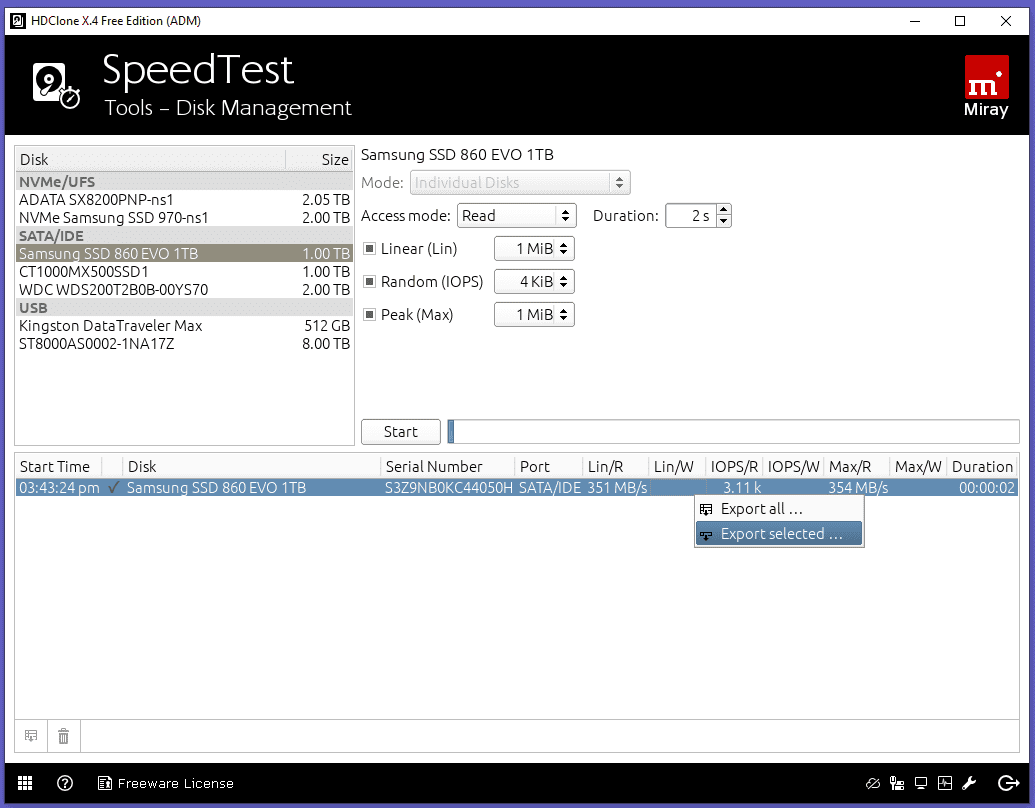Click the Lin/W column header

point(677,467)
